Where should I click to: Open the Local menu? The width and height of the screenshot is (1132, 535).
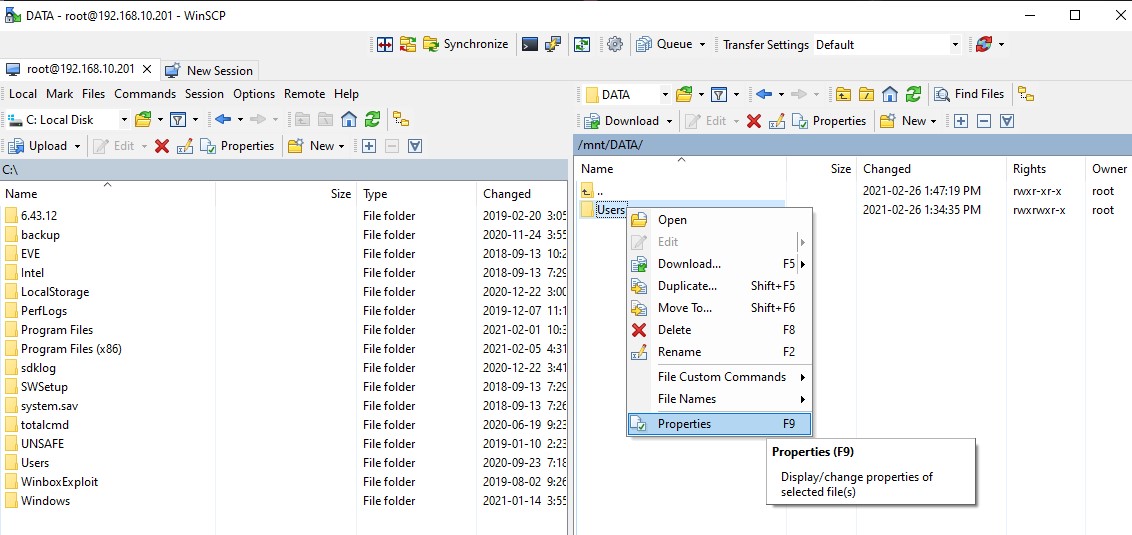(x=22, y=94)
